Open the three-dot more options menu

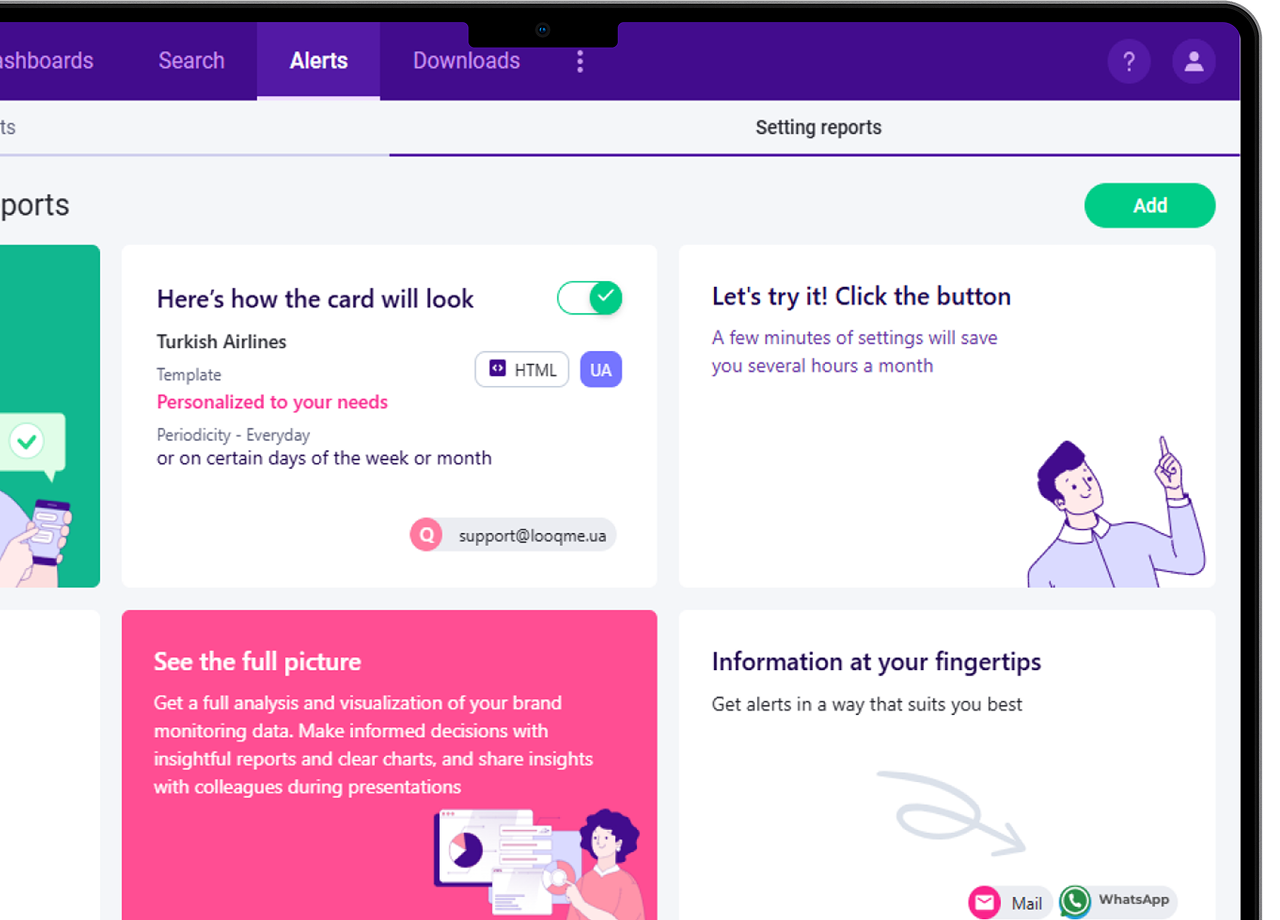[580, 62]
